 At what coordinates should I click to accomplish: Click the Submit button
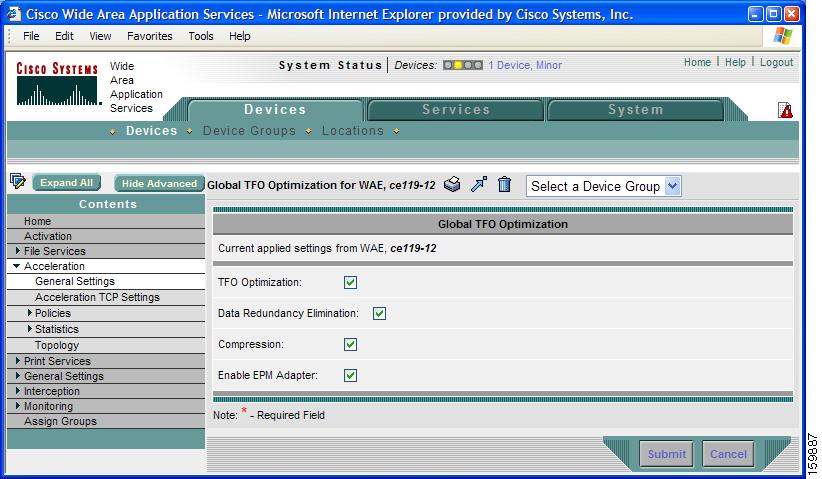point(666,454)
